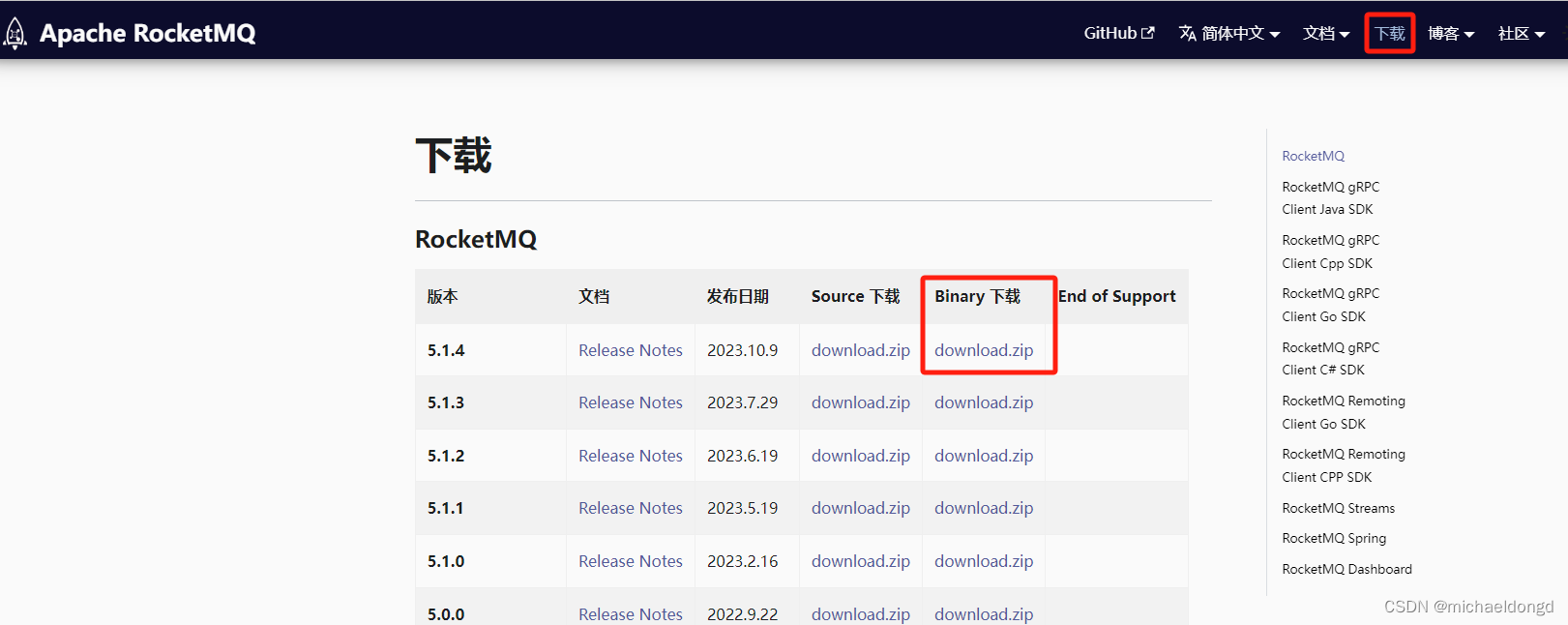
Task: Expand the 简体中文 language dropdown
Action: click(x=1229, y=33)
